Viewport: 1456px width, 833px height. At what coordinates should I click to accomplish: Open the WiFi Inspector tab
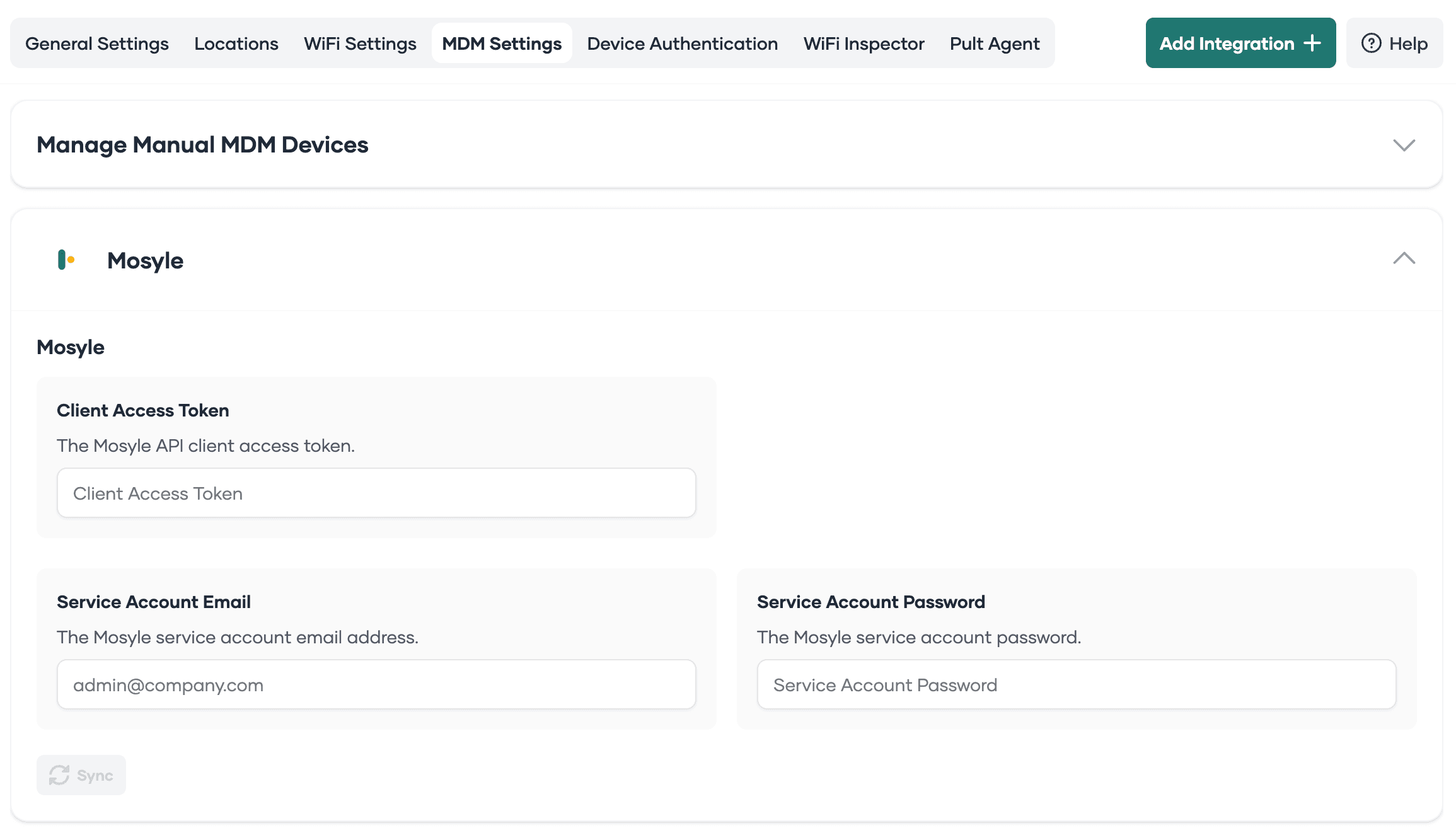(864, 43)
